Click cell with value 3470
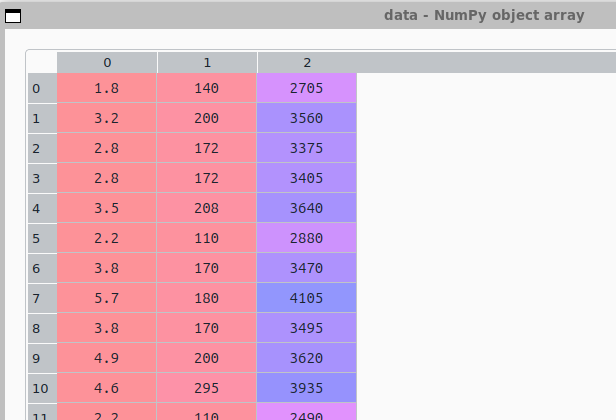The height and width of the screenshot is (420, 616). tap(307, 268)
